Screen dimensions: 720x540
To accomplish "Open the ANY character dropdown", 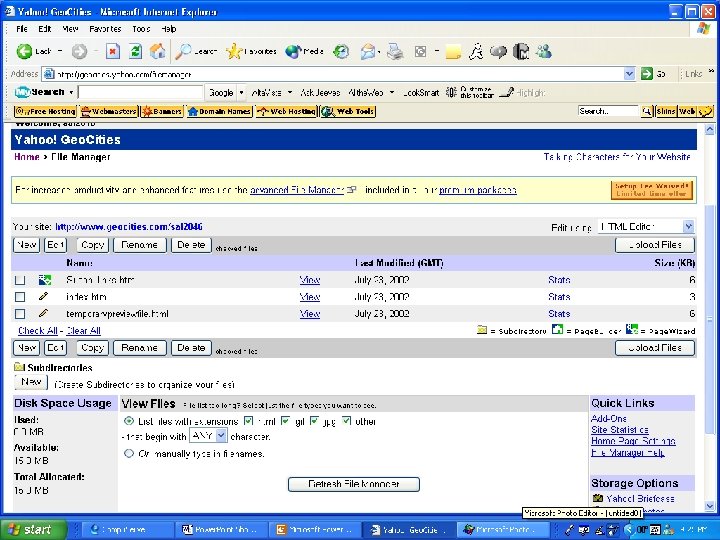I will click(208, 435).
